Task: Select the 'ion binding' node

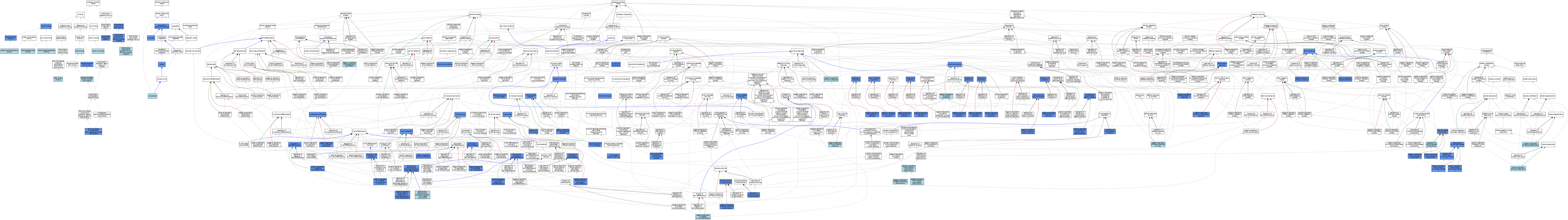Action: pyautogui.click(x=94, y=26)
